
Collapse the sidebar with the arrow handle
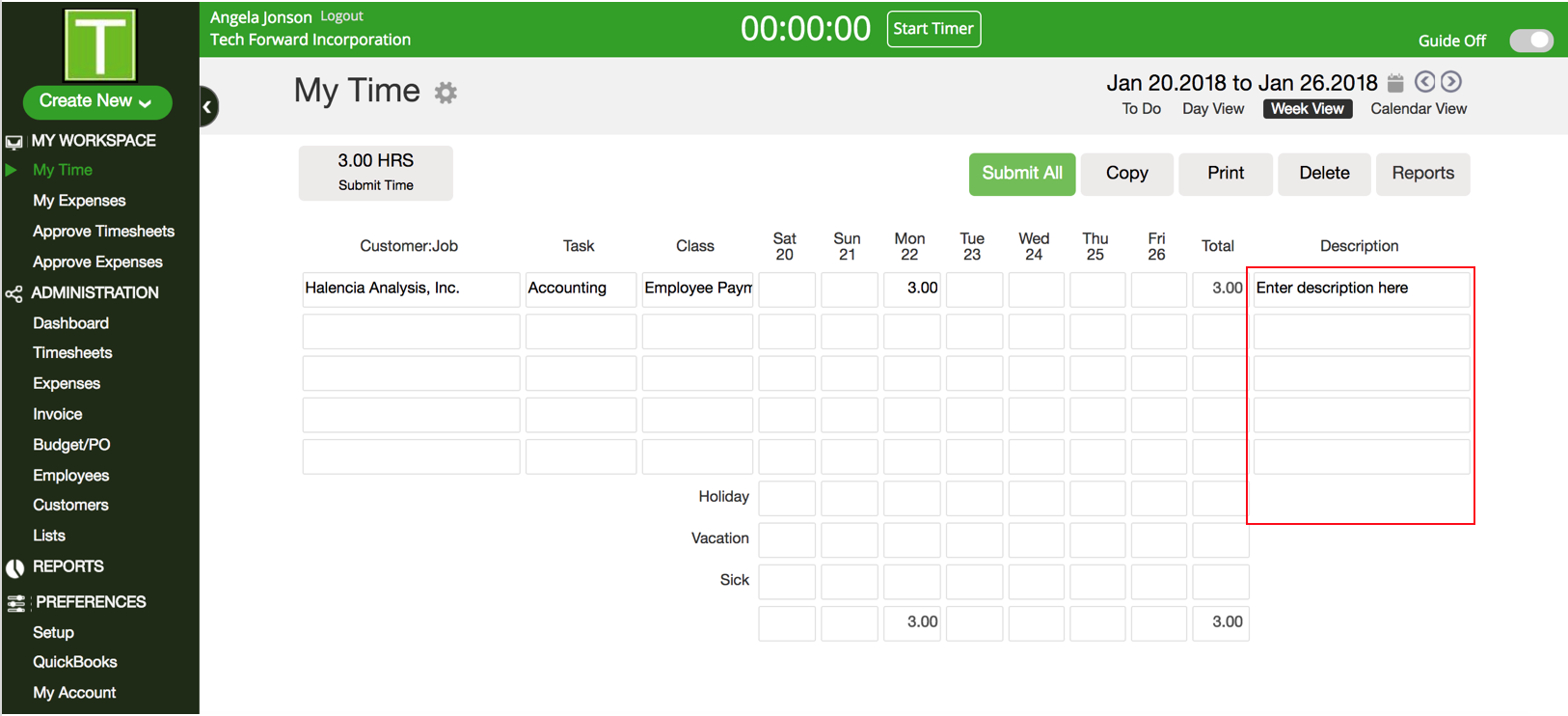(207, 107)
